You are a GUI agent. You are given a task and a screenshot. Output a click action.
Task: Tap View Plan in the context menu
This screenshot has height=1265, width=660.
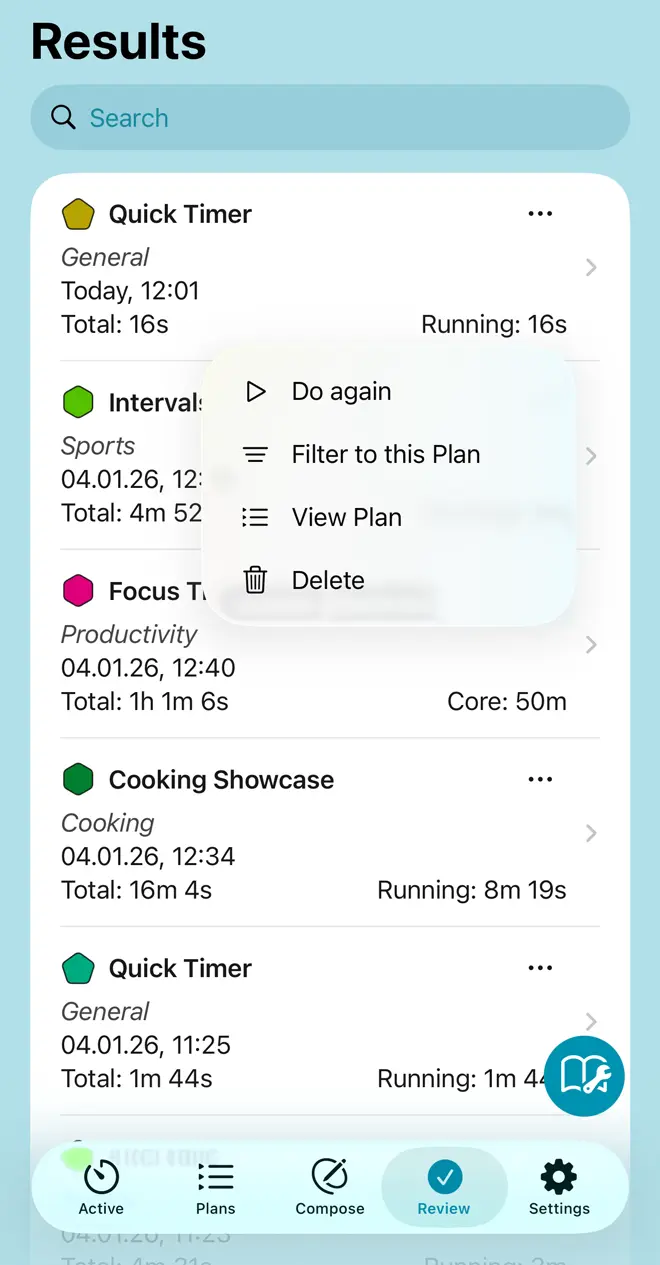[x=347, y=517]
